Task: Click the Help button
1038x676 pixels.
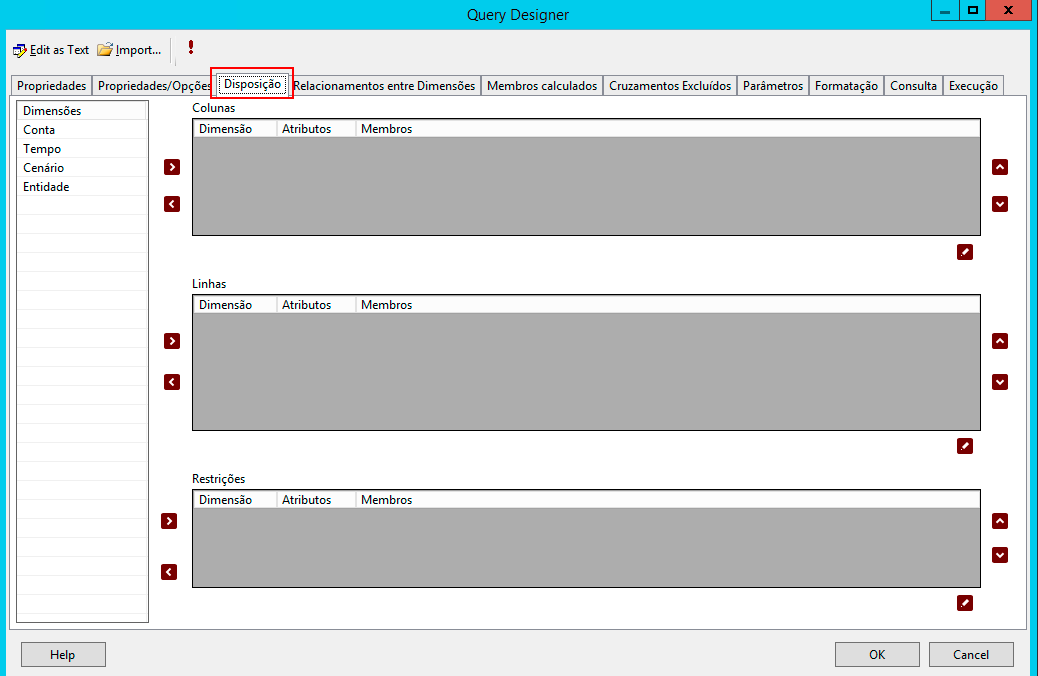Action: (x=63, y=654)
